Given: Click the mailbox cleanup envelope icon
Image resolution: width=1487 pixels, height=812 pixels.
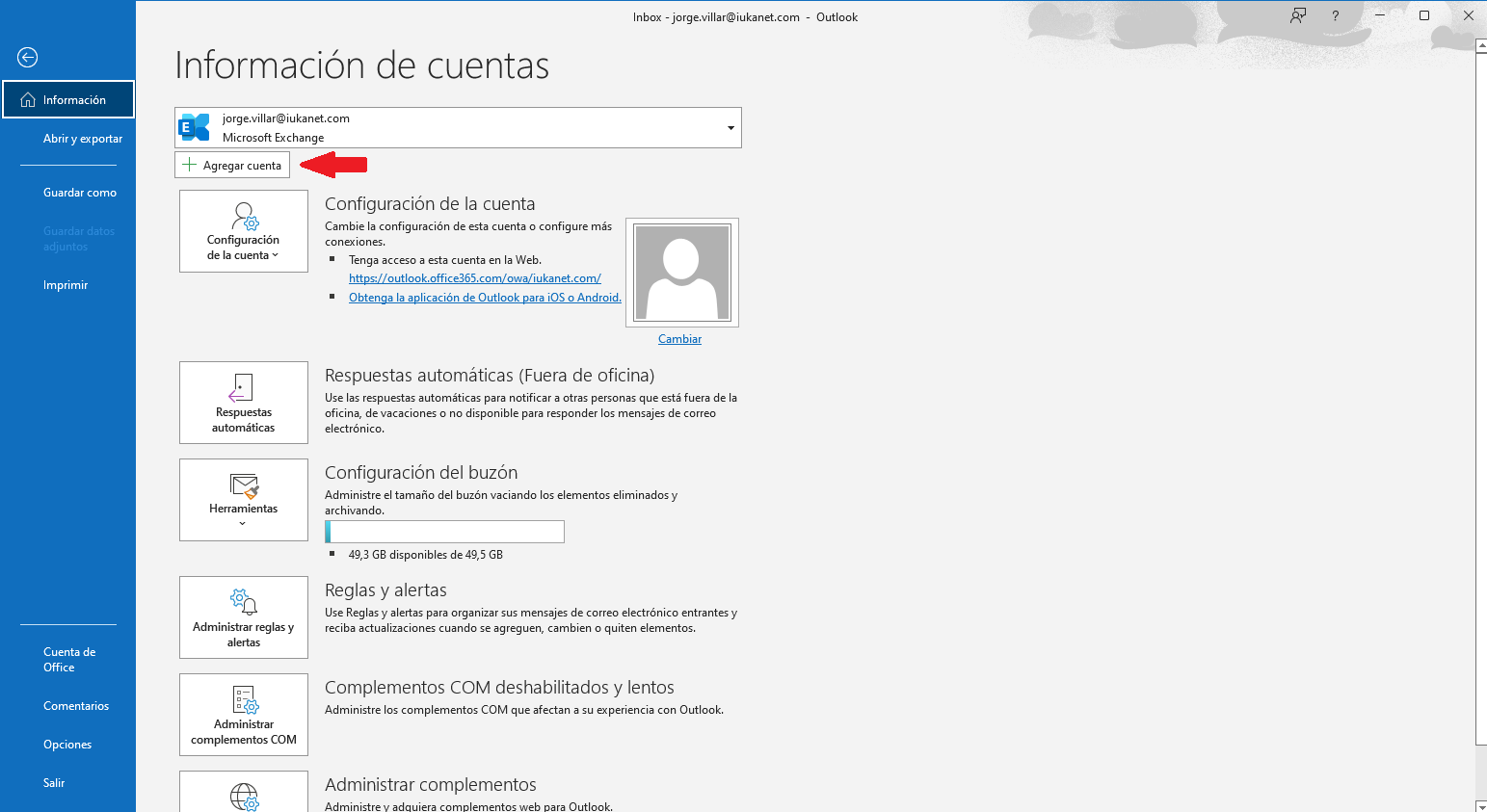Looking at the screenshot, I should point(245,486).
